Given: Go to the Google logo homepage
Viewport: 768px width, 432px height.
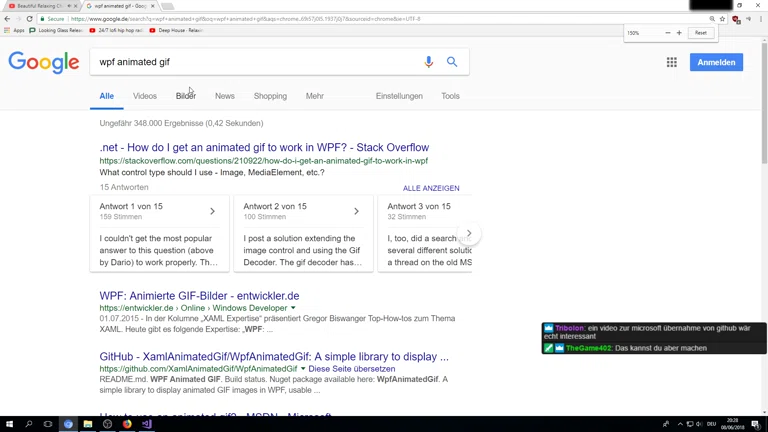Looking at the screenshot, I should click(x=44, y=62).
